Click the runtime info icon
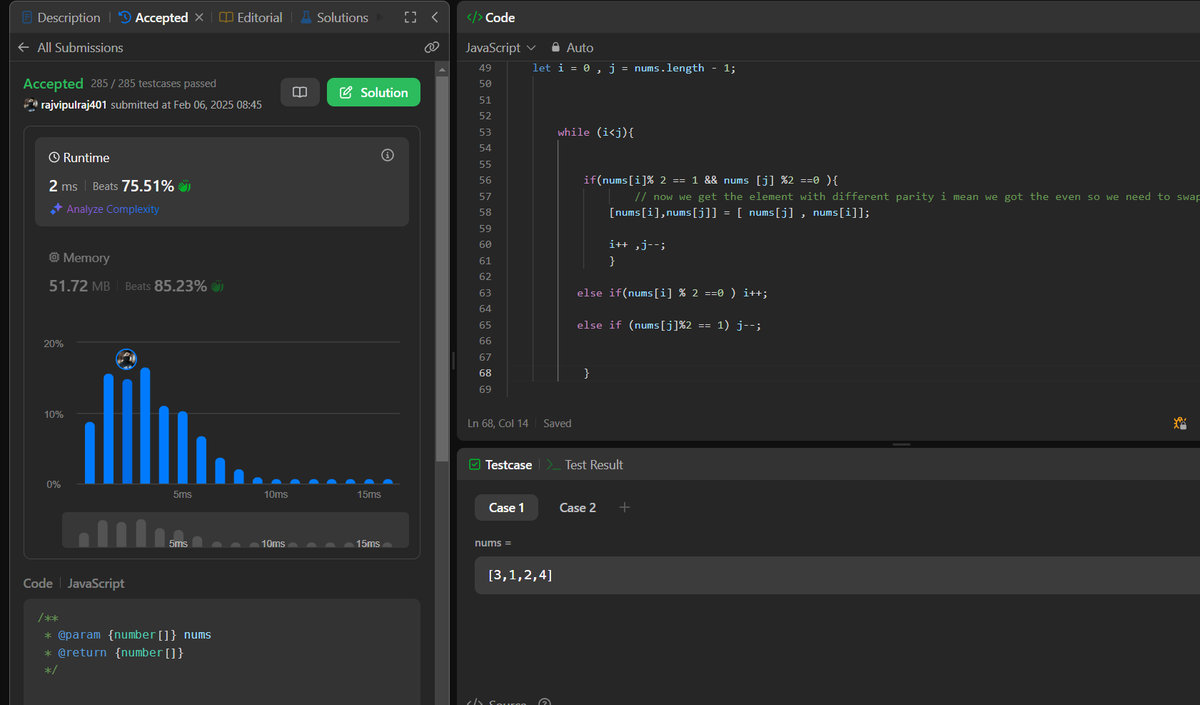The width and height of the screenshot is (1200, 705). tap(388, 155)
